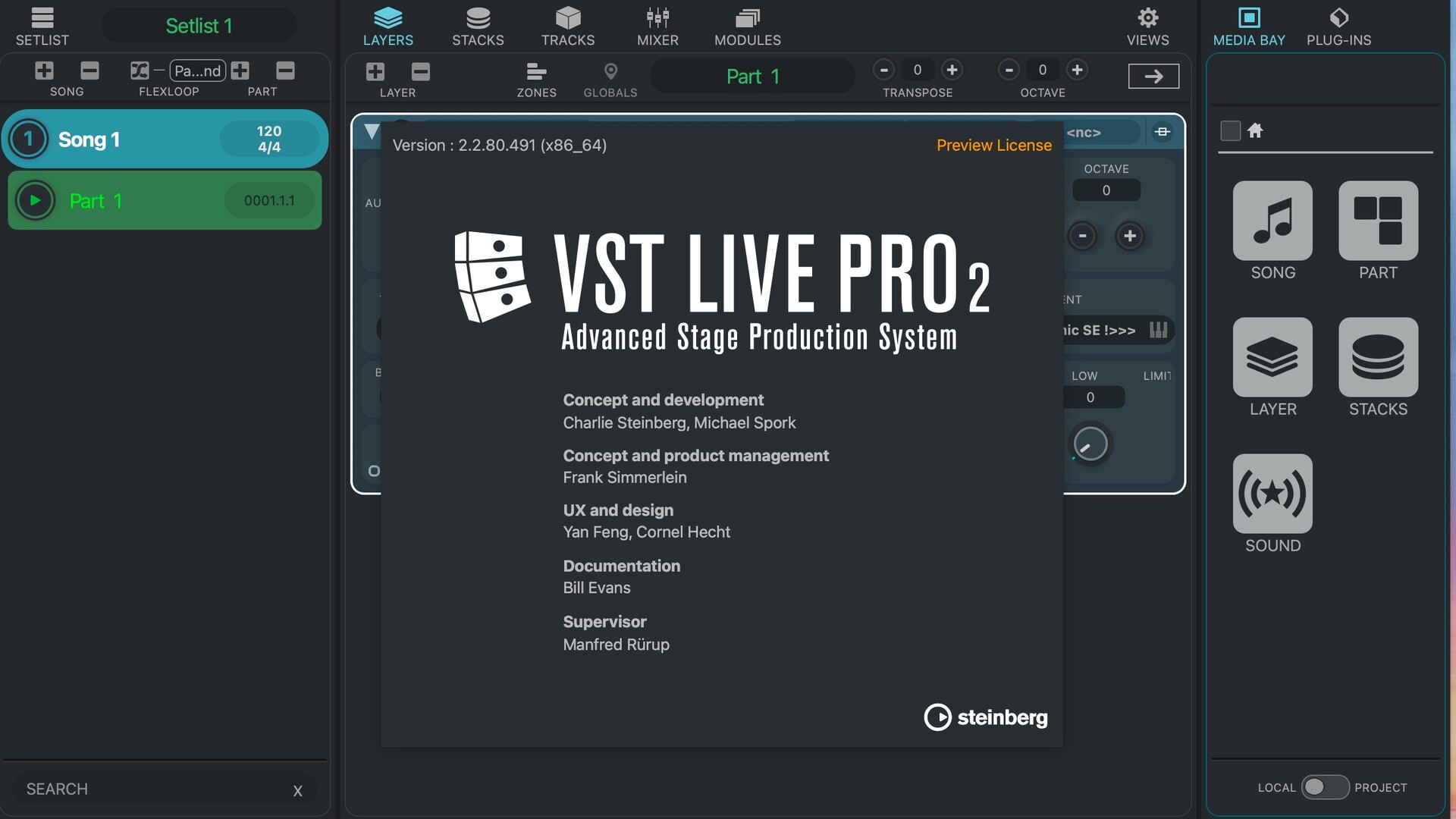Open the Mixer panel
This screenshot has width=1456, height=819.
657,26
